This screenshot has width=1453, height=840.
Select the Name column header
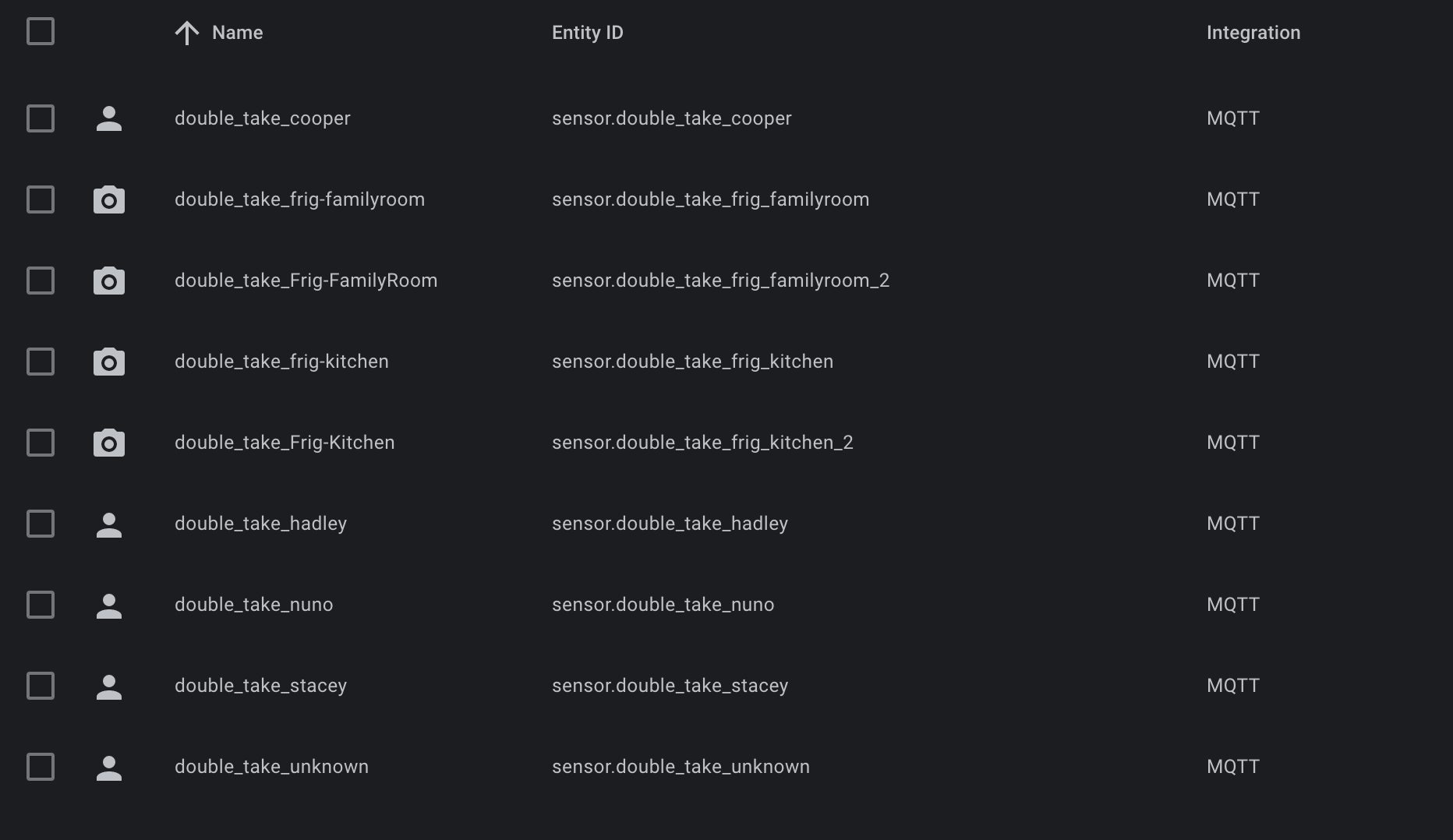click(x=237, y=33)
